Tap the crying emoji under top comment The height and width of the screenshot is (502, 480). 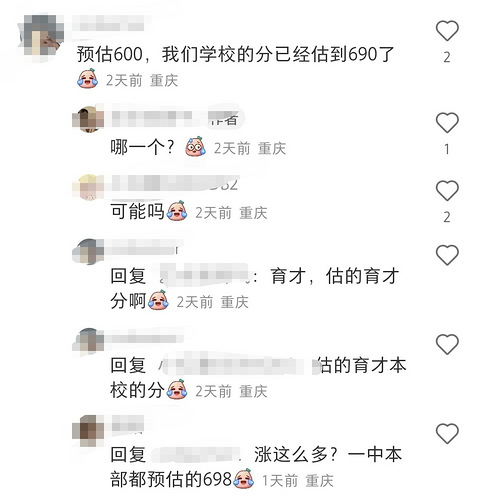click(88, 79)
